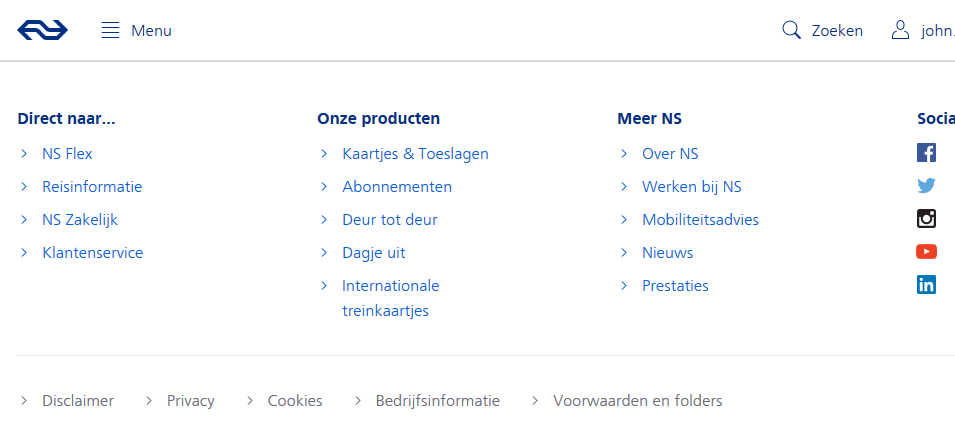Select Zoeken in the top bar
The height and width of the screenshot is (436, 955).
[837, 30]
